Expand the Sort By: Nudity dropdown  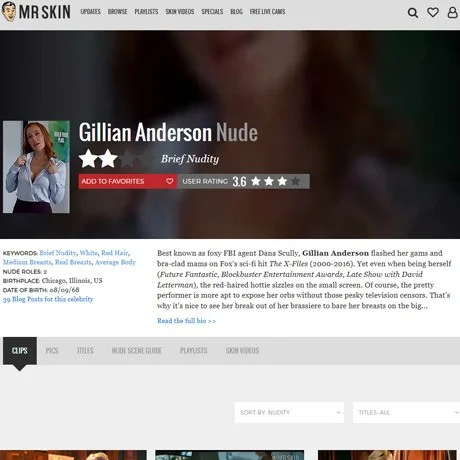point(289,412)
